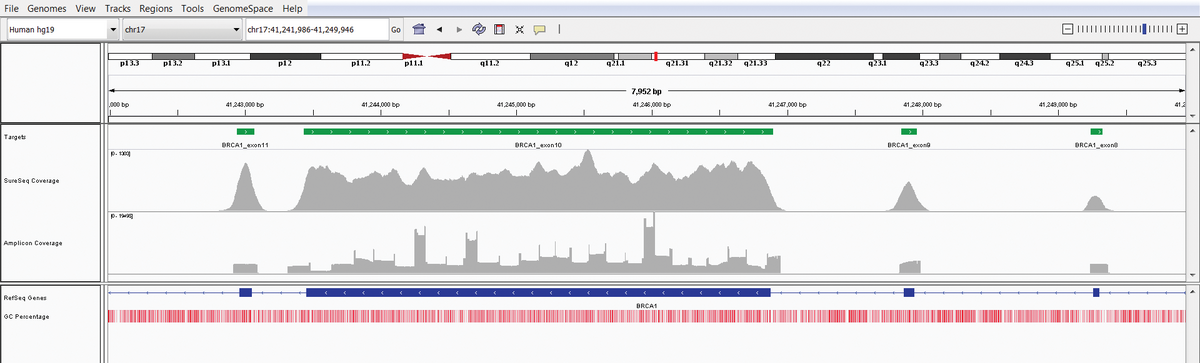Click the Go button
The image size is (1200, 363).
click(396, 29)
